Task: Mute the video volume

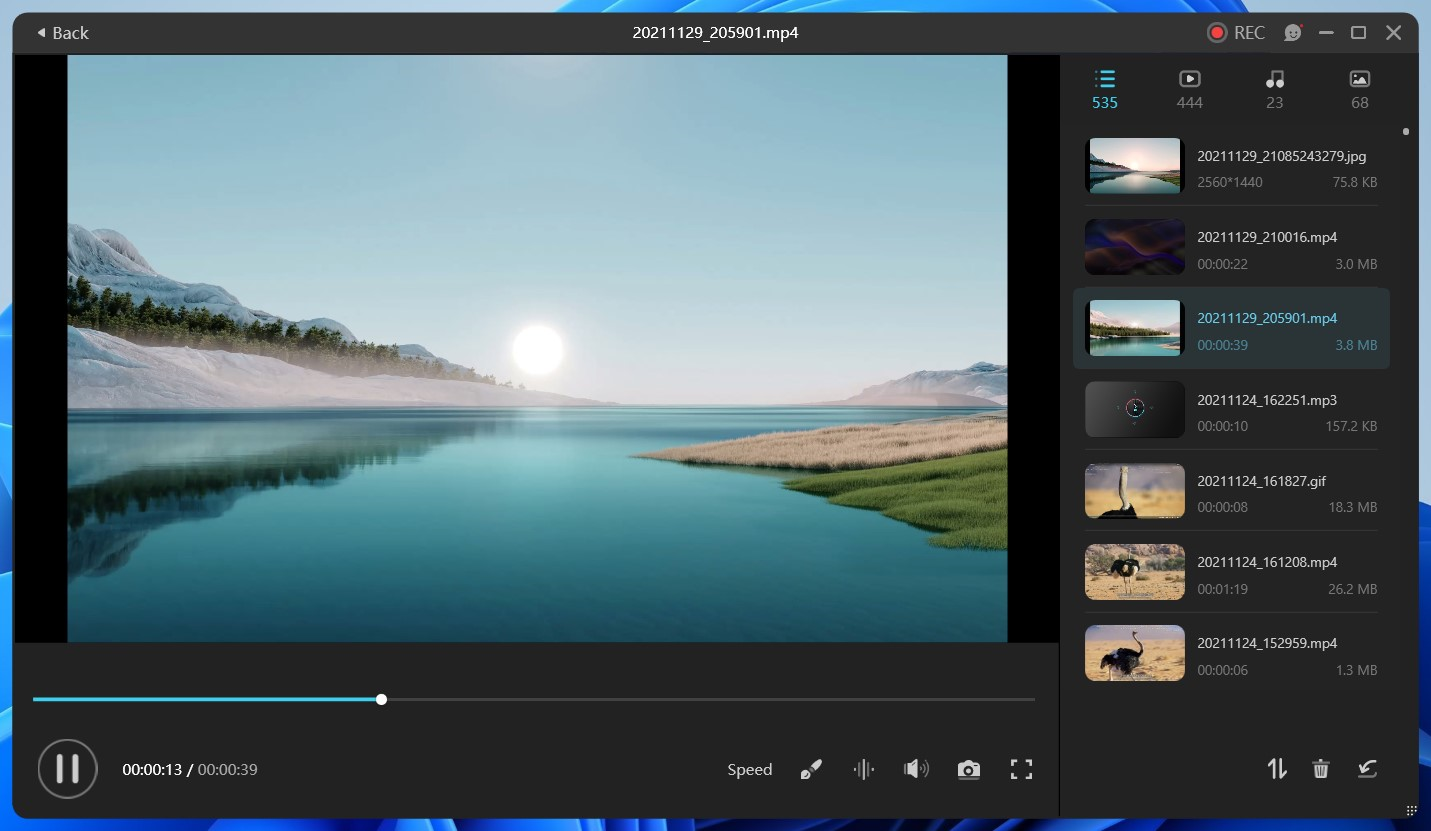Action: [x=914, y=769]
